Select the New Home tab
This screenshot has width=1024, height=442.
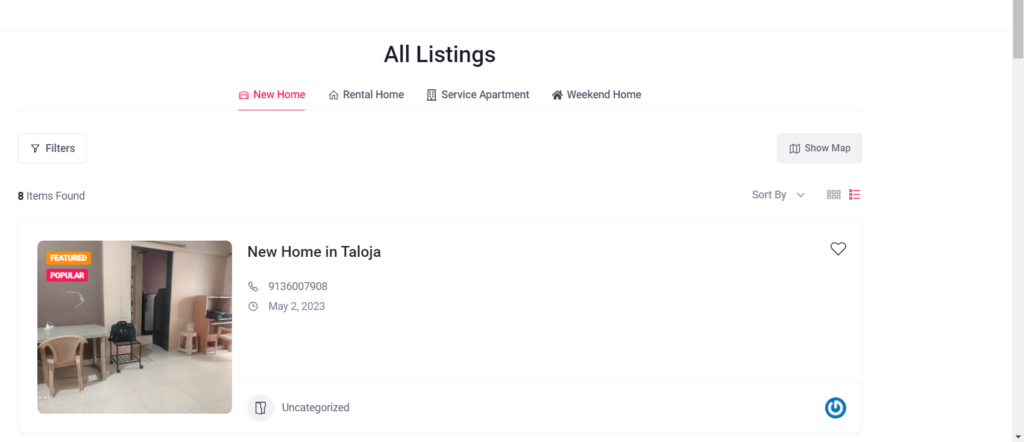pyautogui.click(x=271, y=95)
